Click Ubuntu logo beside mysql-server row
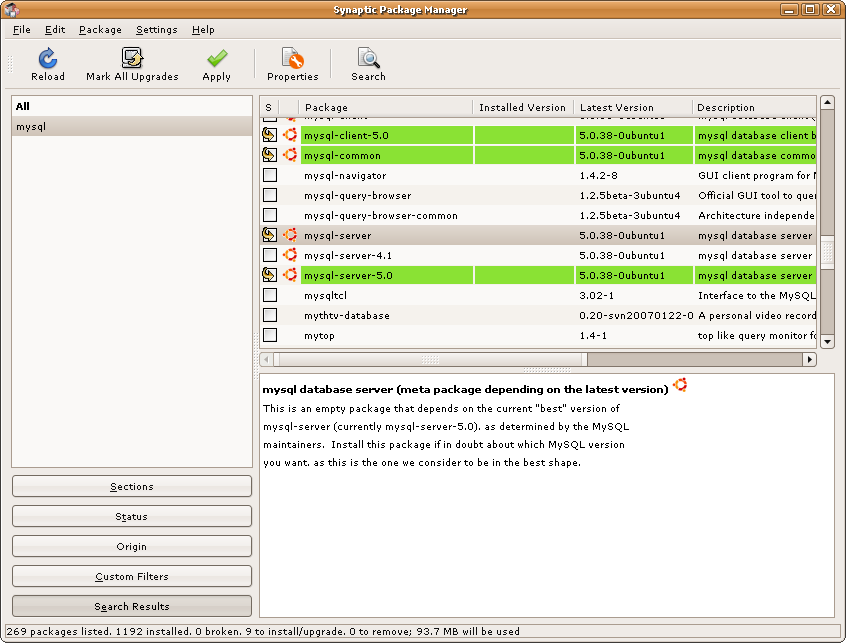Viewport: 846px width, 643px height. pos(290,235)
